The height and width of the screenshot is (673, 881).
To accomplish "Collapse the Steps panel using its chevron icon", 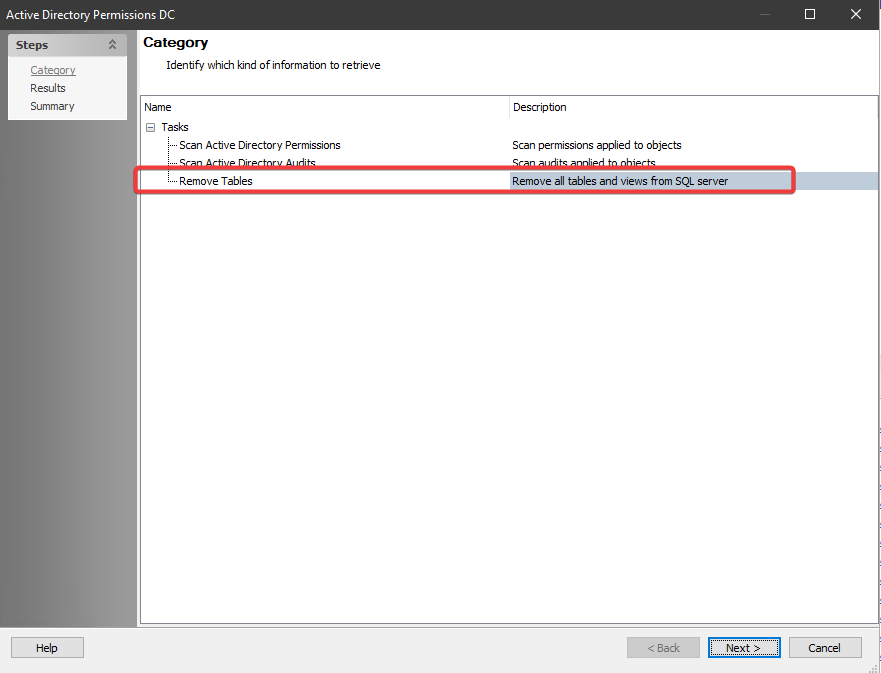I will tap(112, 44).
